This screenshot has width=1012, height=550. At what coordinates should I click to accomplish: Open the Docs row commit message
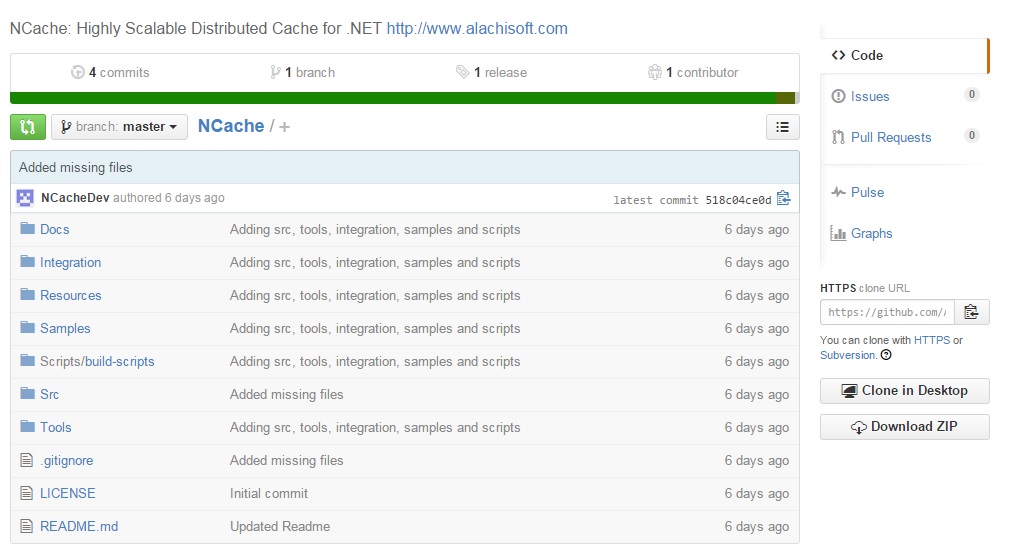coord(375,229)
